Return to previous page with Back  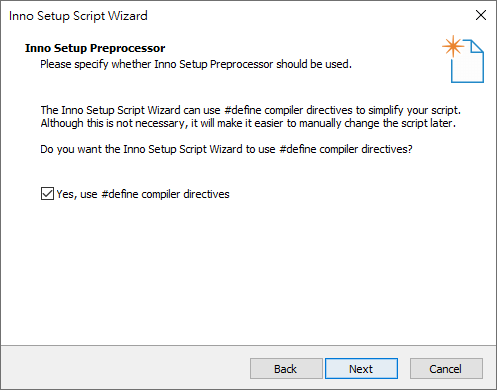click(286, 369)
